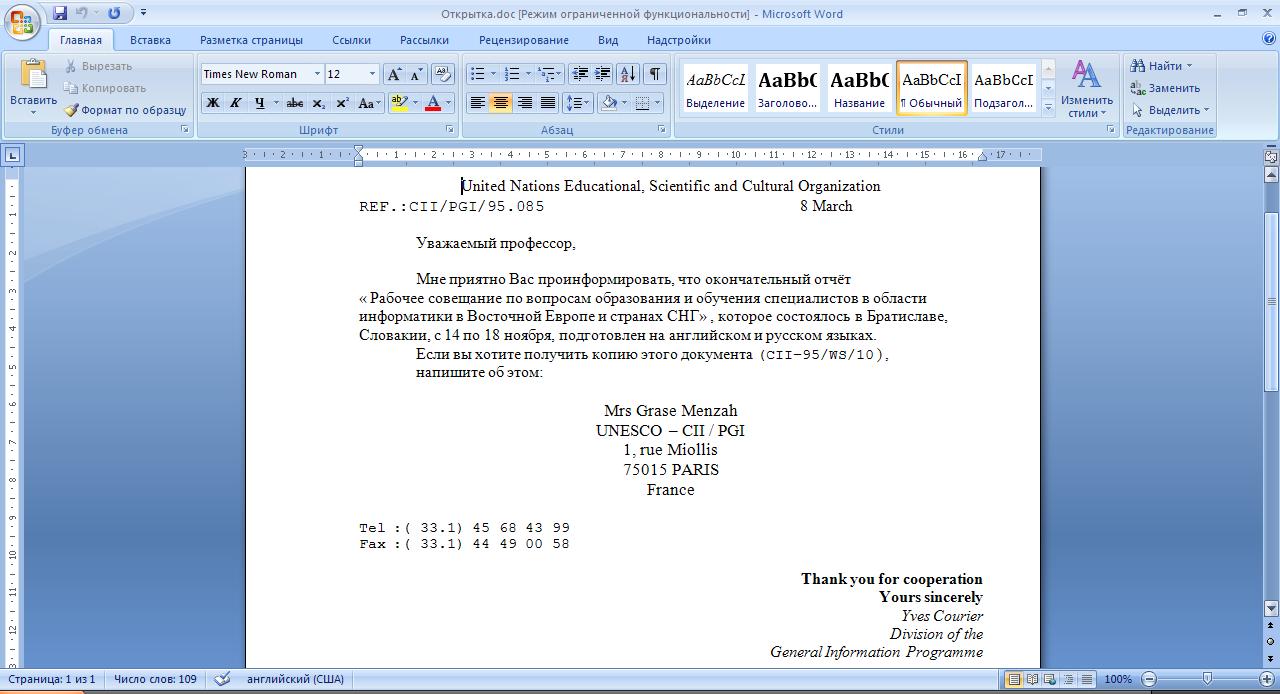Switch to web layout view
This screenshot has height=694, width=1280.
1050,679
